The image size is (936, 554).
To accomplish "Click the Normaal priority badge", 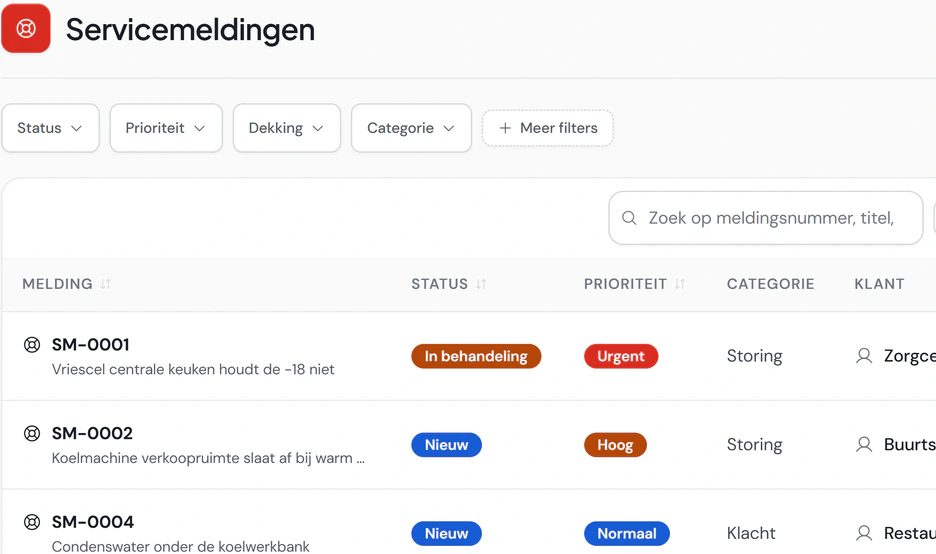I will 626,533.
